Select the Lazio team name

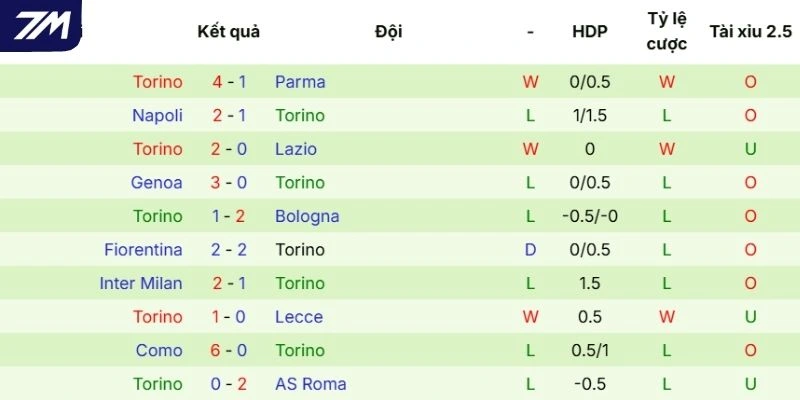pyautogui.click(x=296, y=149)
